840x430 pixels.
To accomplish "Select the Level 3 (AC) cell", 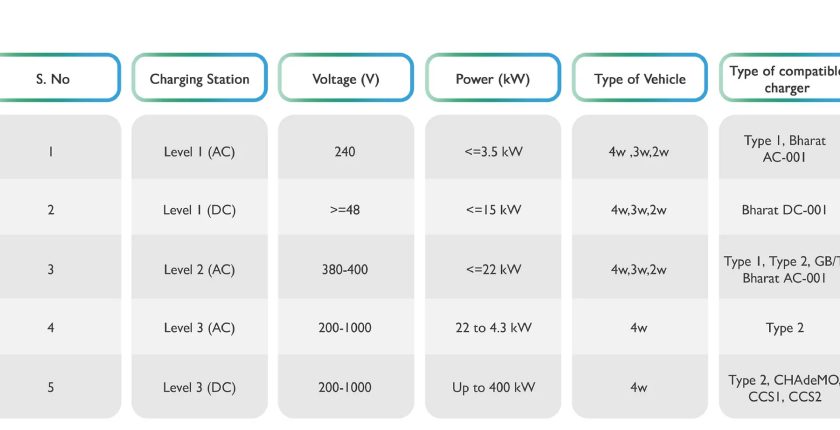I will (x=199, y=328).
